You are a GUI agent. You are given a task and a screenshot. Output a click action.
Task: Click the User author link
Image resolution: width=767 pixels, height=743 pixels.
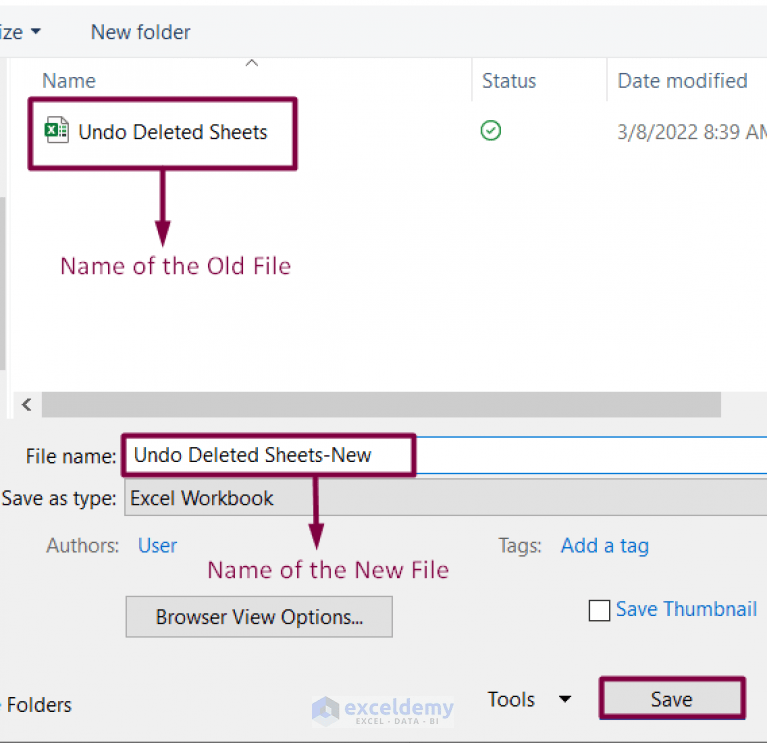tap(158, 546)
